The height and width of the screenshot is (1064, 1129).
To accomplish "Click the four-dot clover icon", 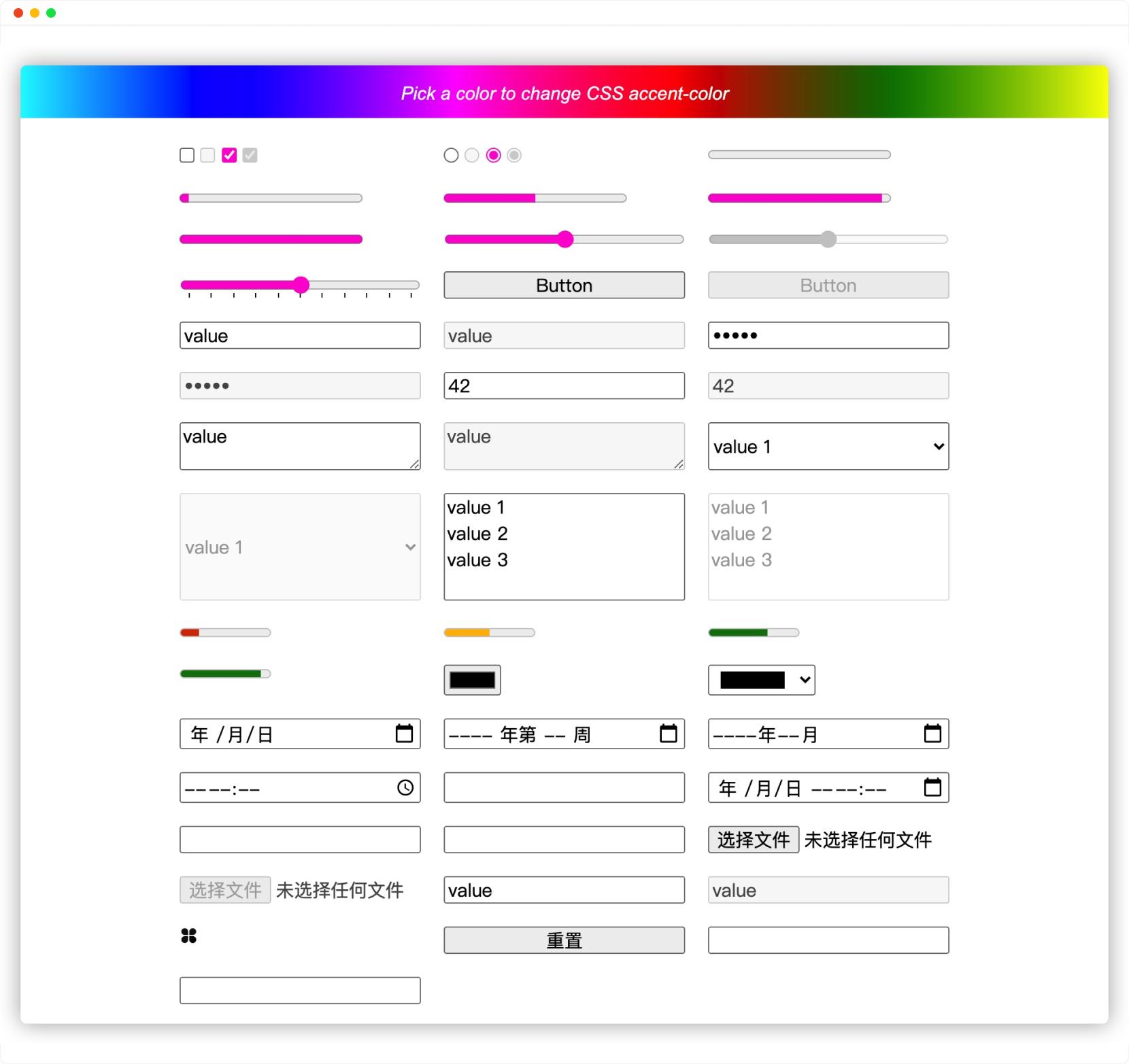I will click(x=188, y=936).
